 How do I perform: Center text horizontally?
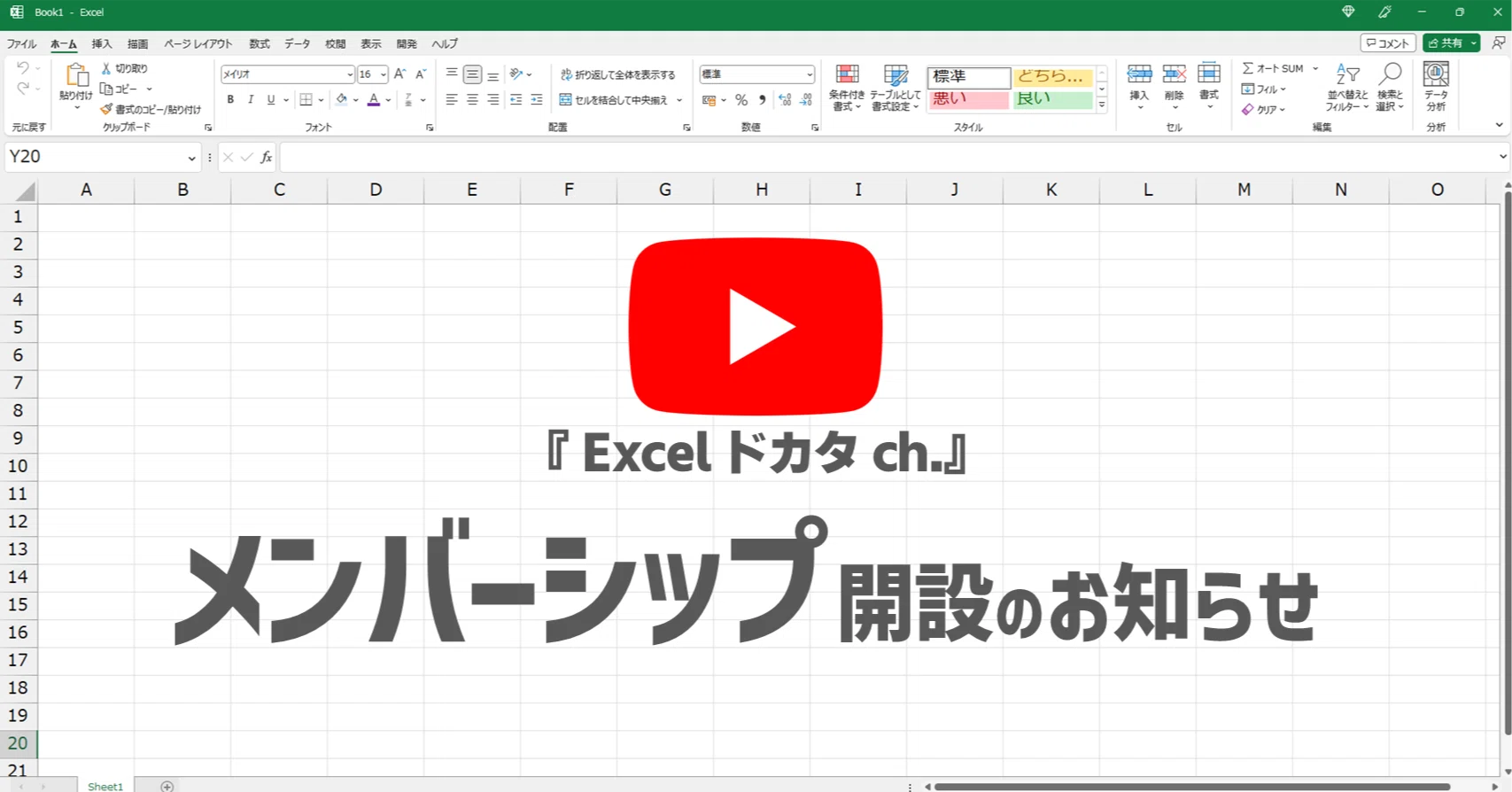(472, 100)
